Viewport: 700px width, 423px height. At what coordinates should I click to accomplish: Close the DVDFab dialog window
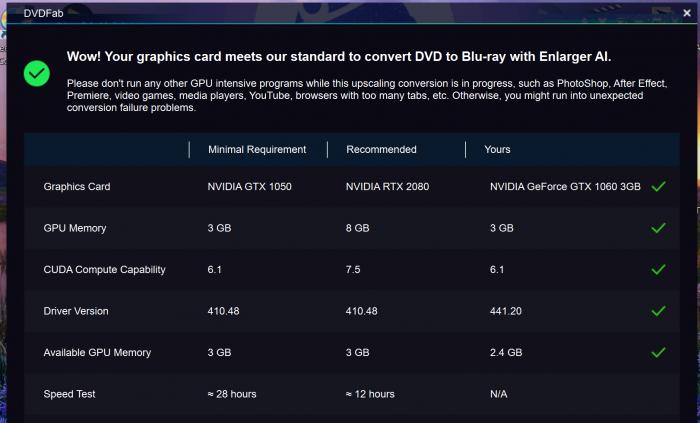tap(687, 13)
